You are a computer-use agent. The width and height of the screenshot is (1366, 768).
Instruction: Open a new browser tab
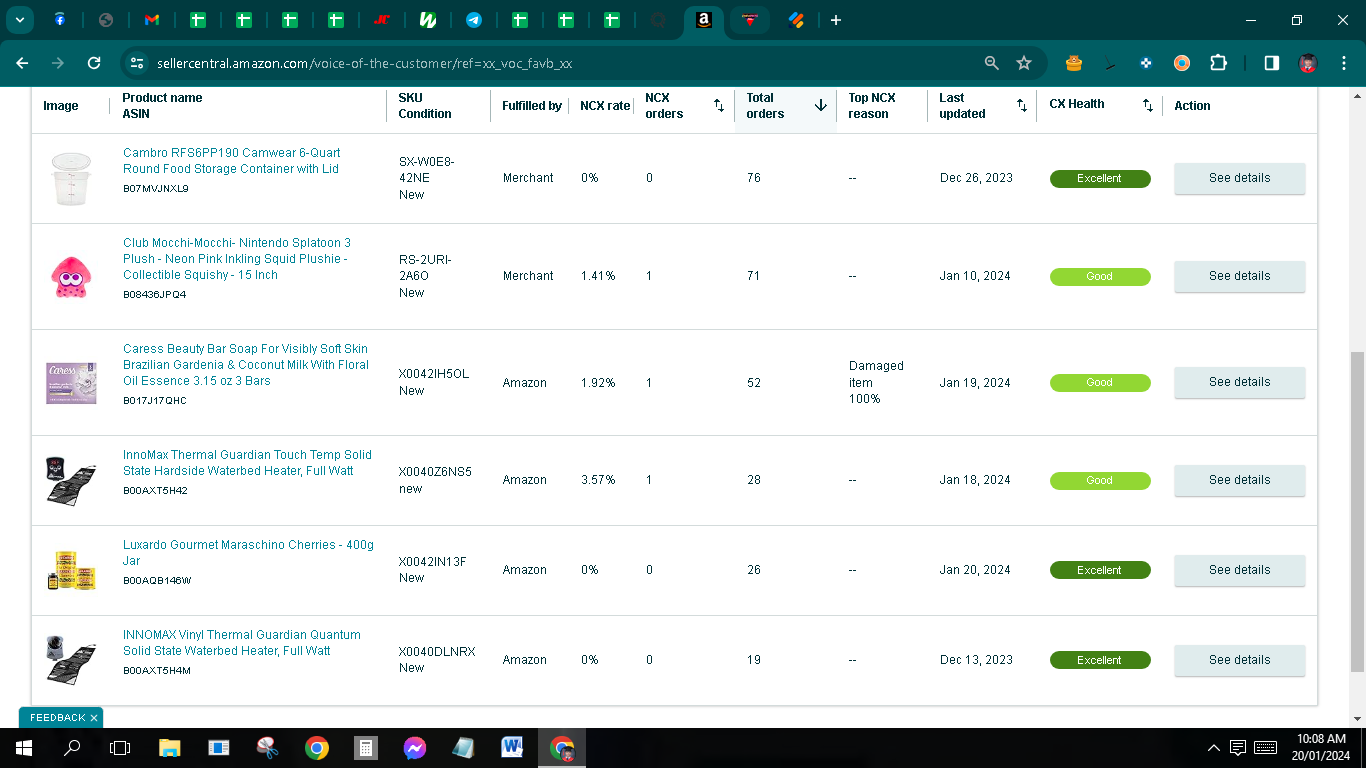(x=836, y=20)
